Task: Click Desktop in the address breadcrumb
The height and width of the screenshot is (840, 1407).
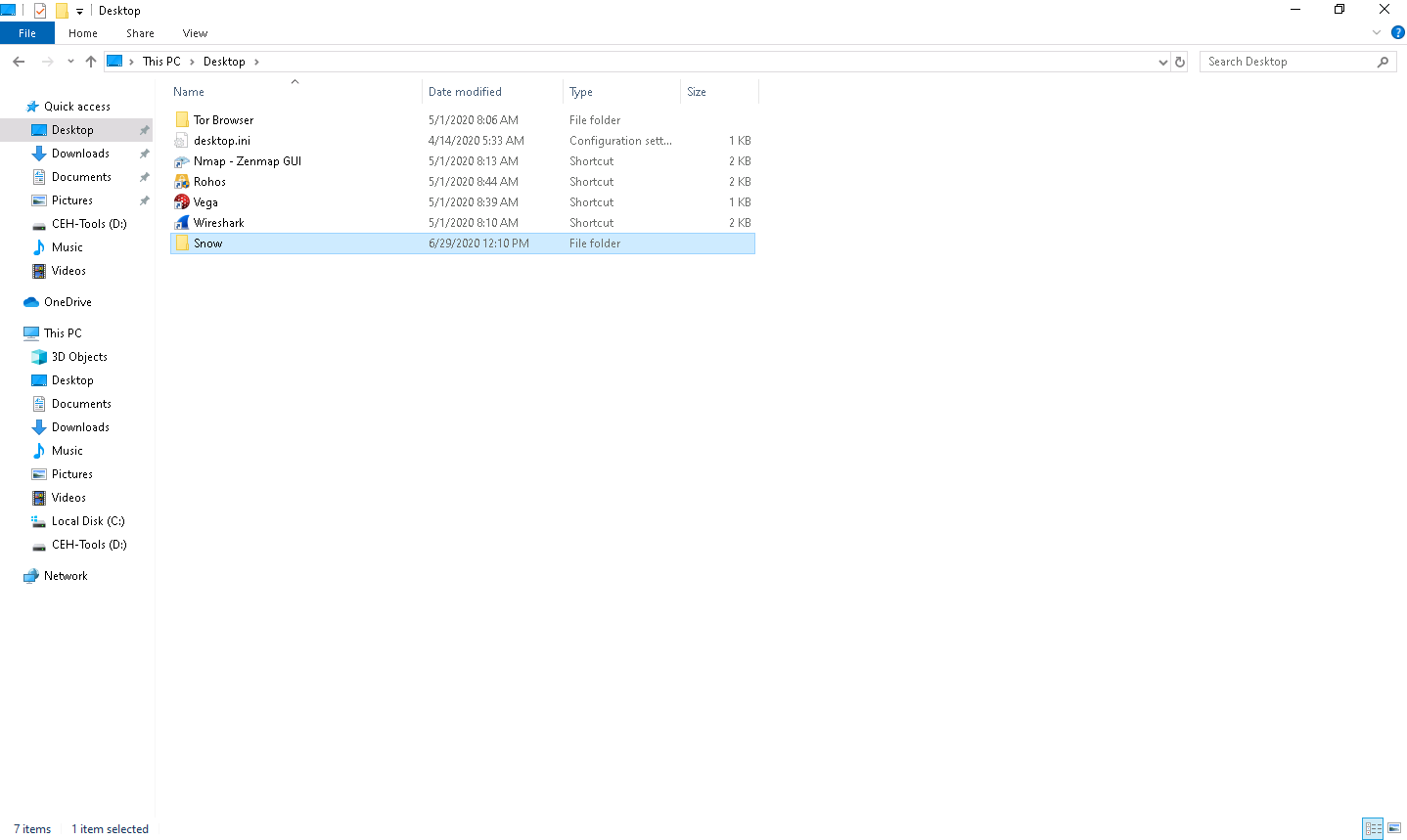Action: pos(224,62)
